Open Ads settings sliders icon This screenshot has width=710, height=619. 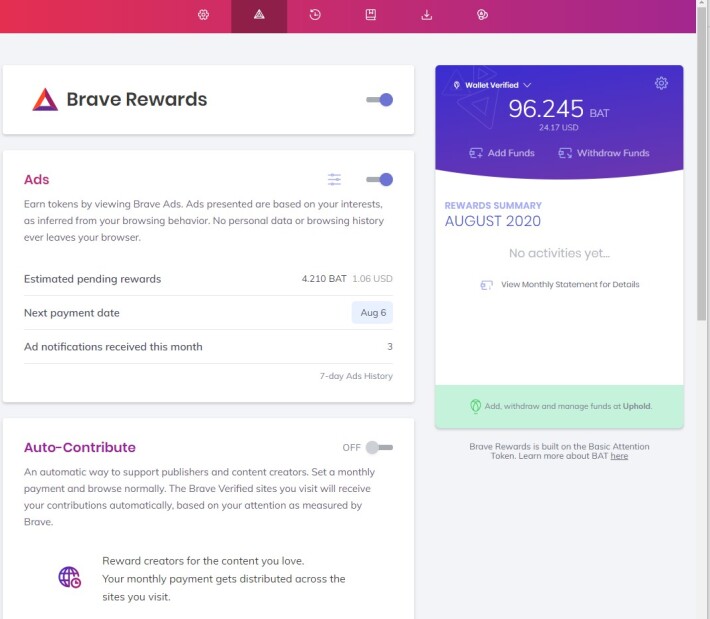pyautogui.click(x=334, y=180)
